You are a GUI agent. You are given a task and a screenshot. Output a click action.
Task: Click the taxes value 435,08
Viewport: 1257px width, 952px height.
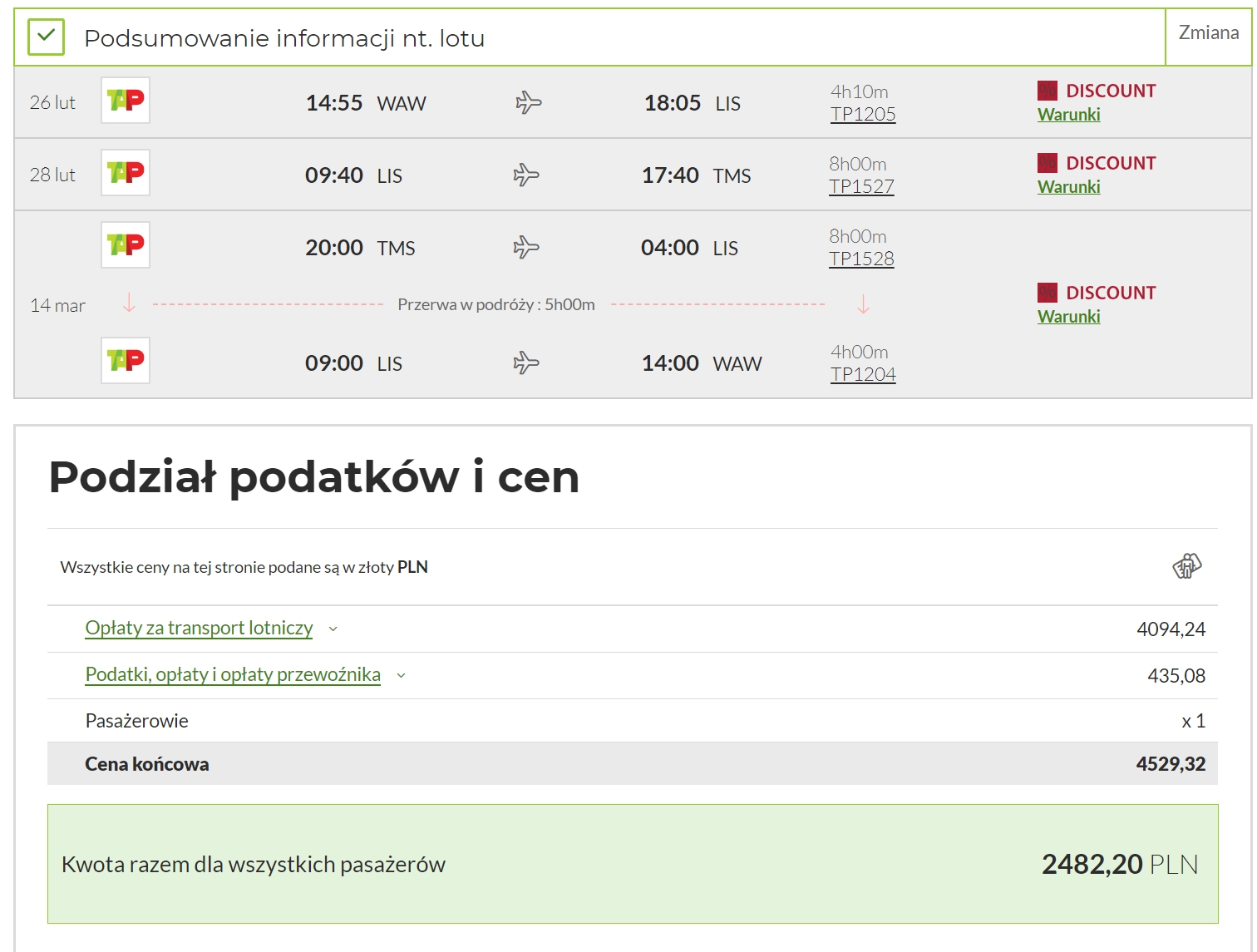[1176, 676]
